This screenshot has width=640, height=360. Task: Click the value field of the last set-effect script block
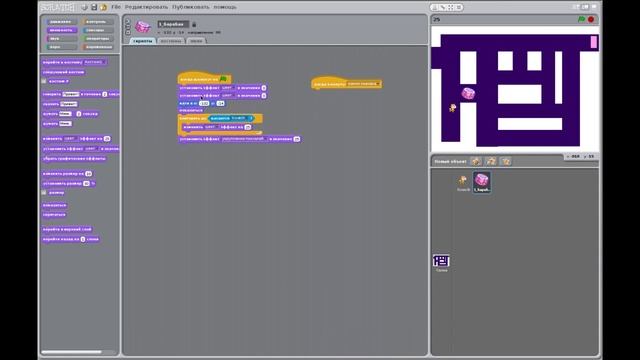[297, 139]
